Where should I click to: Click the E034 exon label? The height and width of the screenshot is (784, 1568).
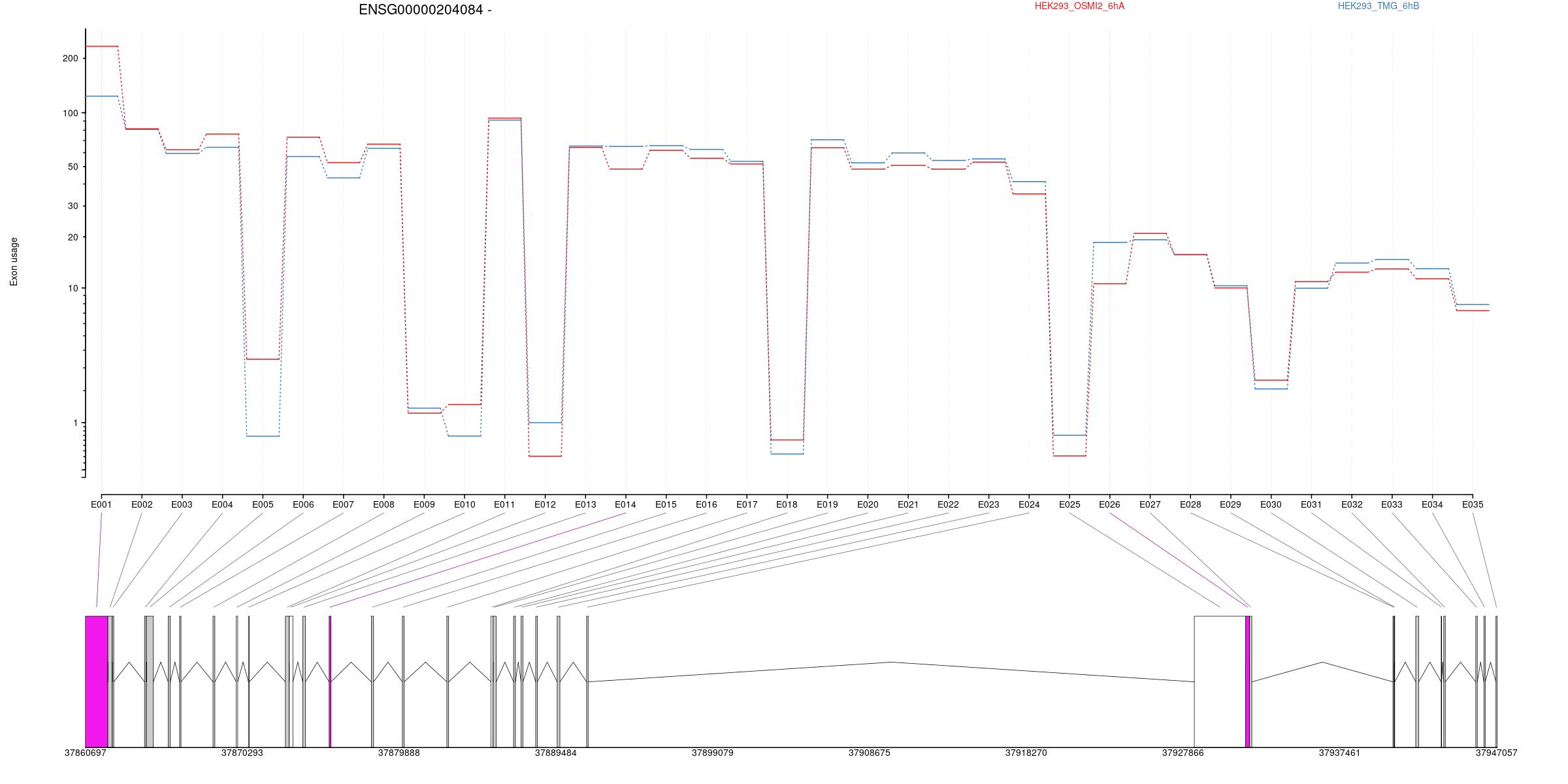[1432, 504]
